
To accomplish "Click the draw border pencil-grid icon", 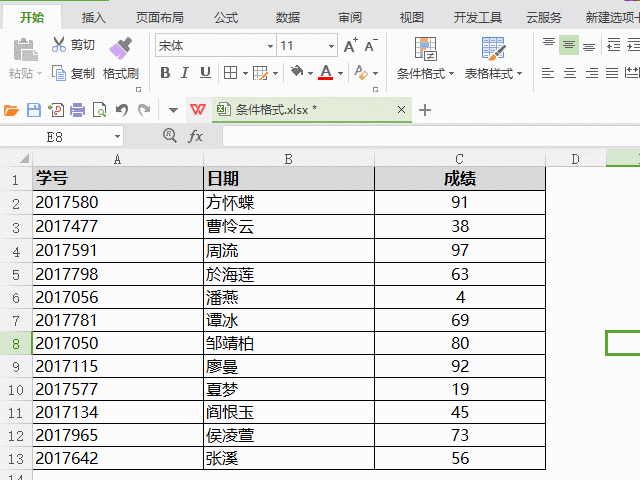I will click(260, 73).
